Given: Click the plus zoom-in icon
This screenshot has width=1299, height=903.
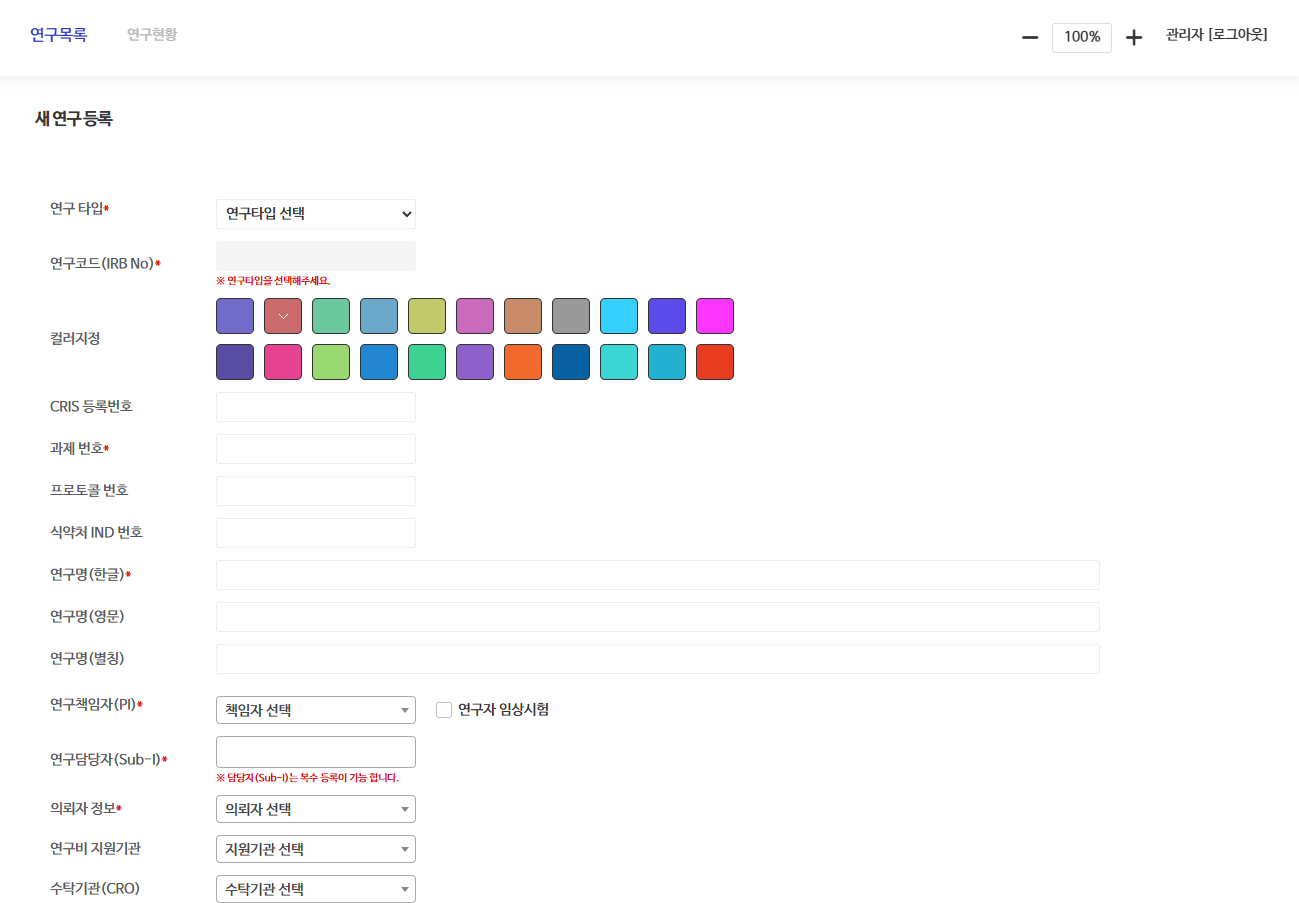Looking at the screenshot, I should pyautogui.click(x=1133, y=37).
